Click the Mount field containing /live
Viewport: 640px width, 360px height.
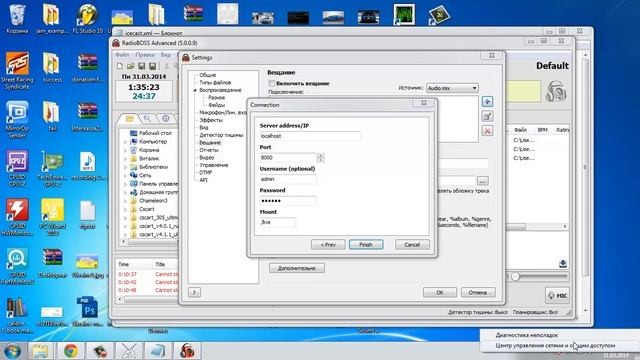tap(278, 222)
